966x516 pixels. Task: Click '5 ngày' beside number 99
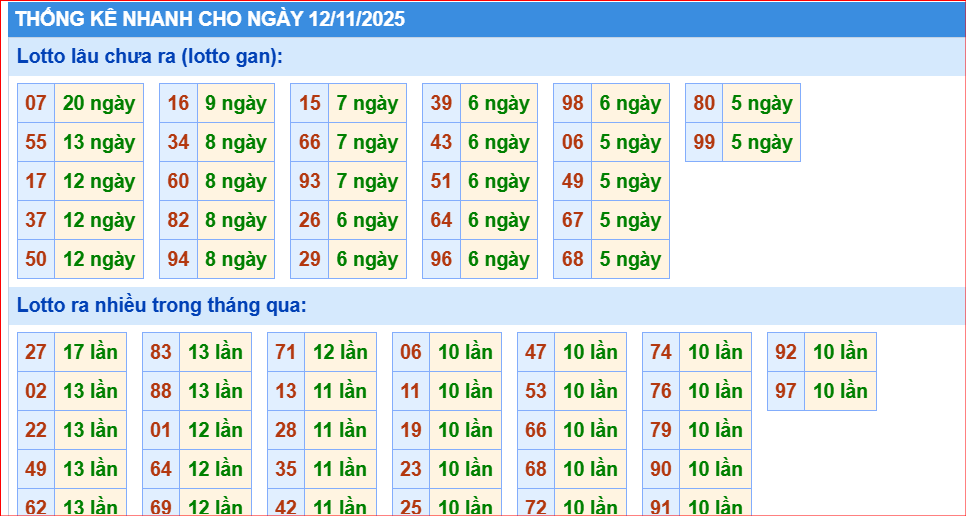coord(761,142)
